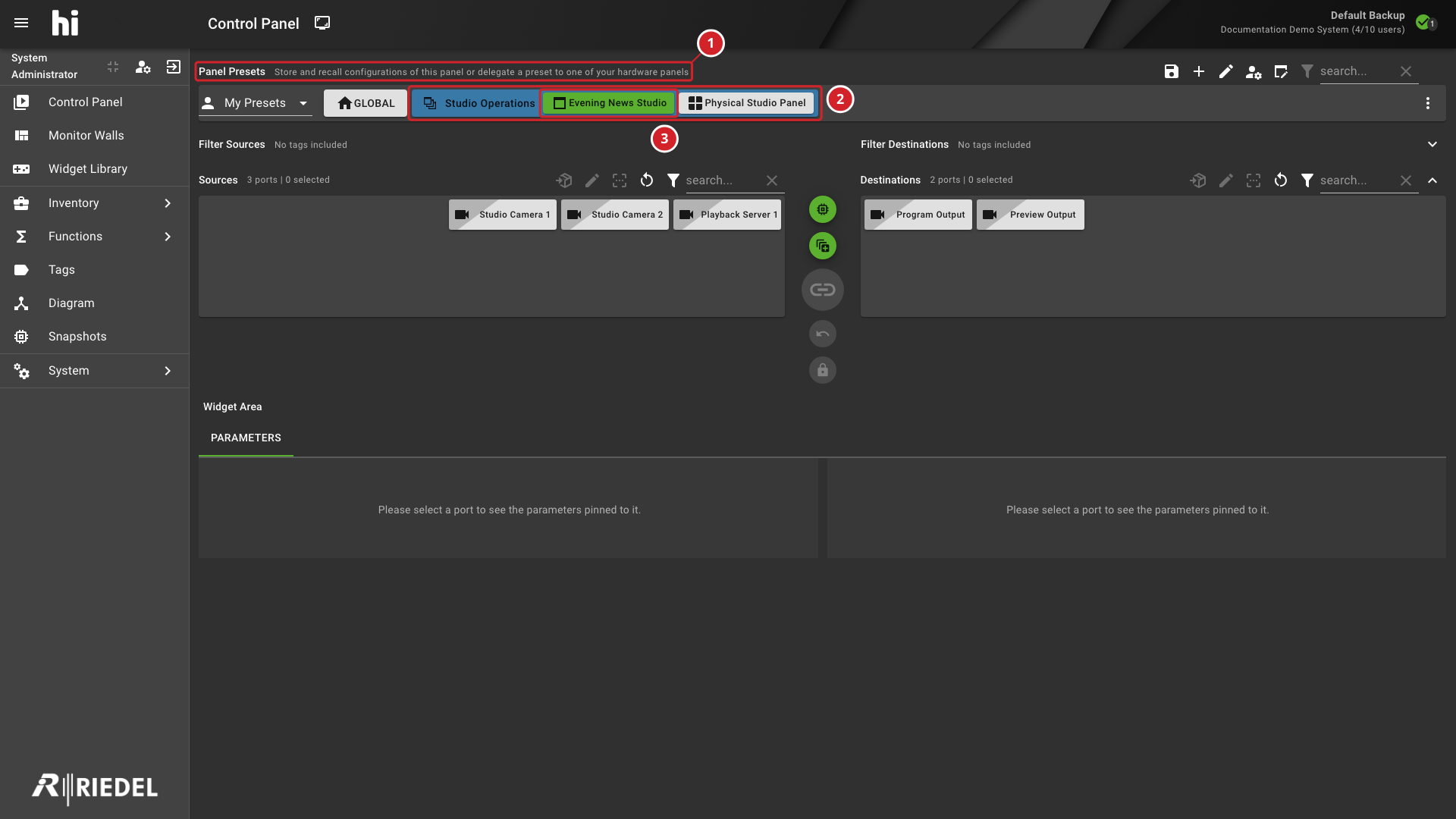Open the My Presets dropdown

coord(256,103)
